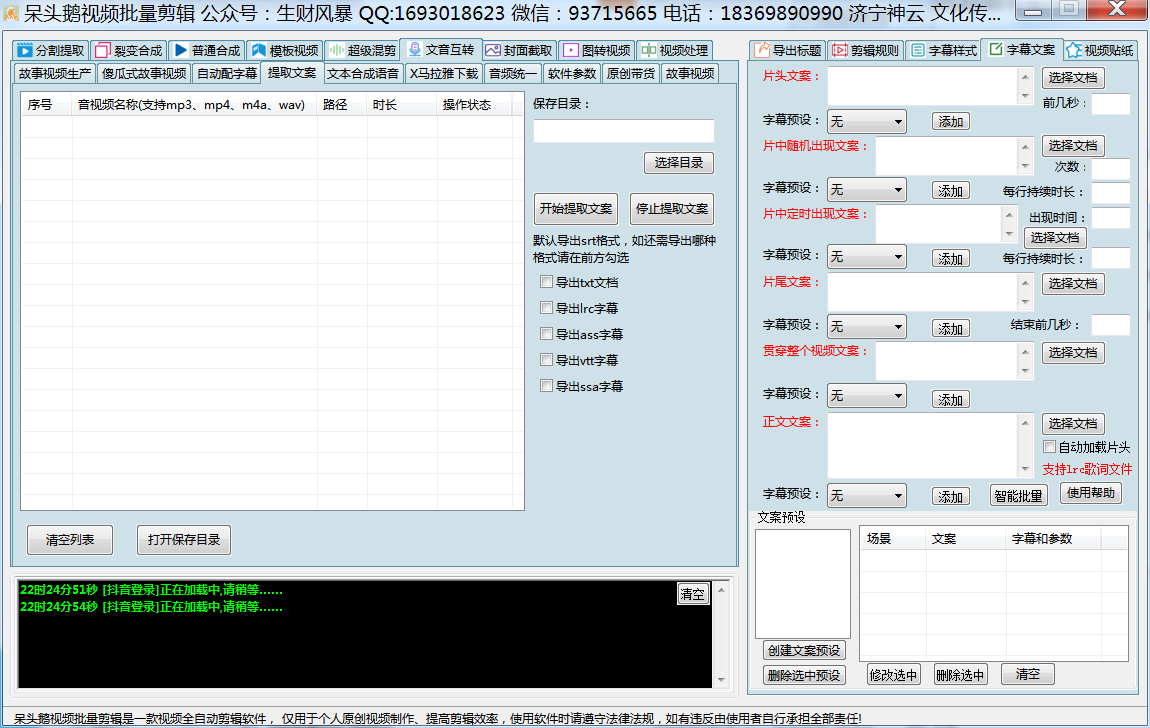Image resolution: width=1150 pixels, height=728 pixels.
Task: Expand 字幕预设 dropdown under 片中定时出现文案
Action: click(867, 257)
